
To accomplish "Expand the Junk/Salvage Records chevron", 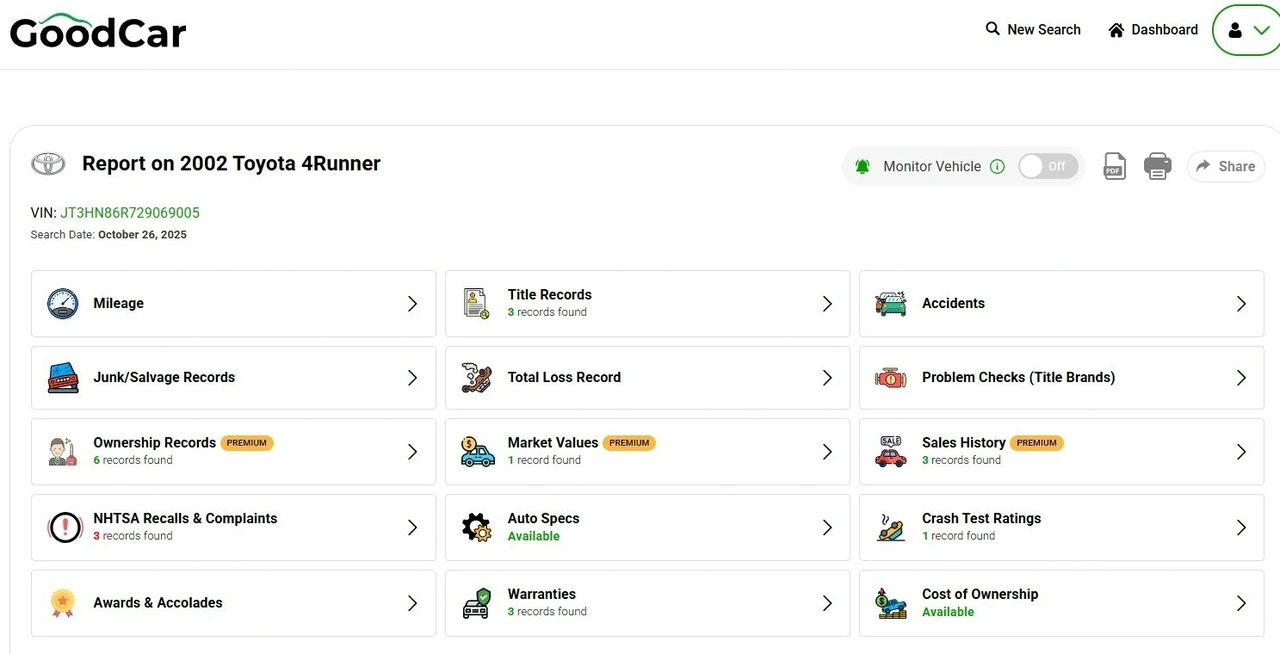I will click(412, 378).
